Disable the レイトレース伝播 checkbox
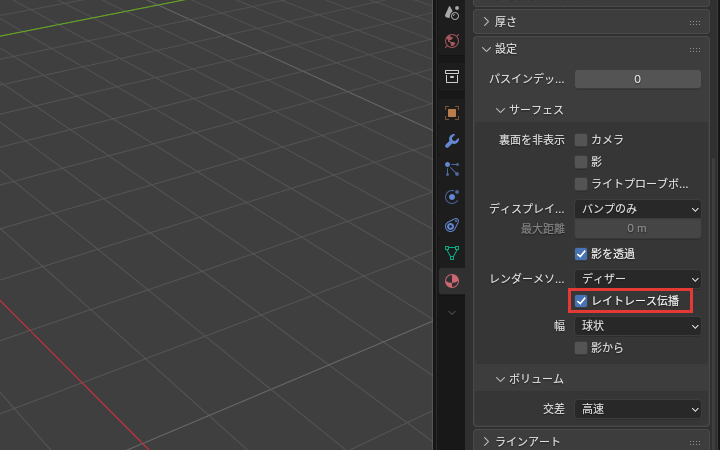The image size is (720, 450). pyautogui.click(x=581, y=301)
